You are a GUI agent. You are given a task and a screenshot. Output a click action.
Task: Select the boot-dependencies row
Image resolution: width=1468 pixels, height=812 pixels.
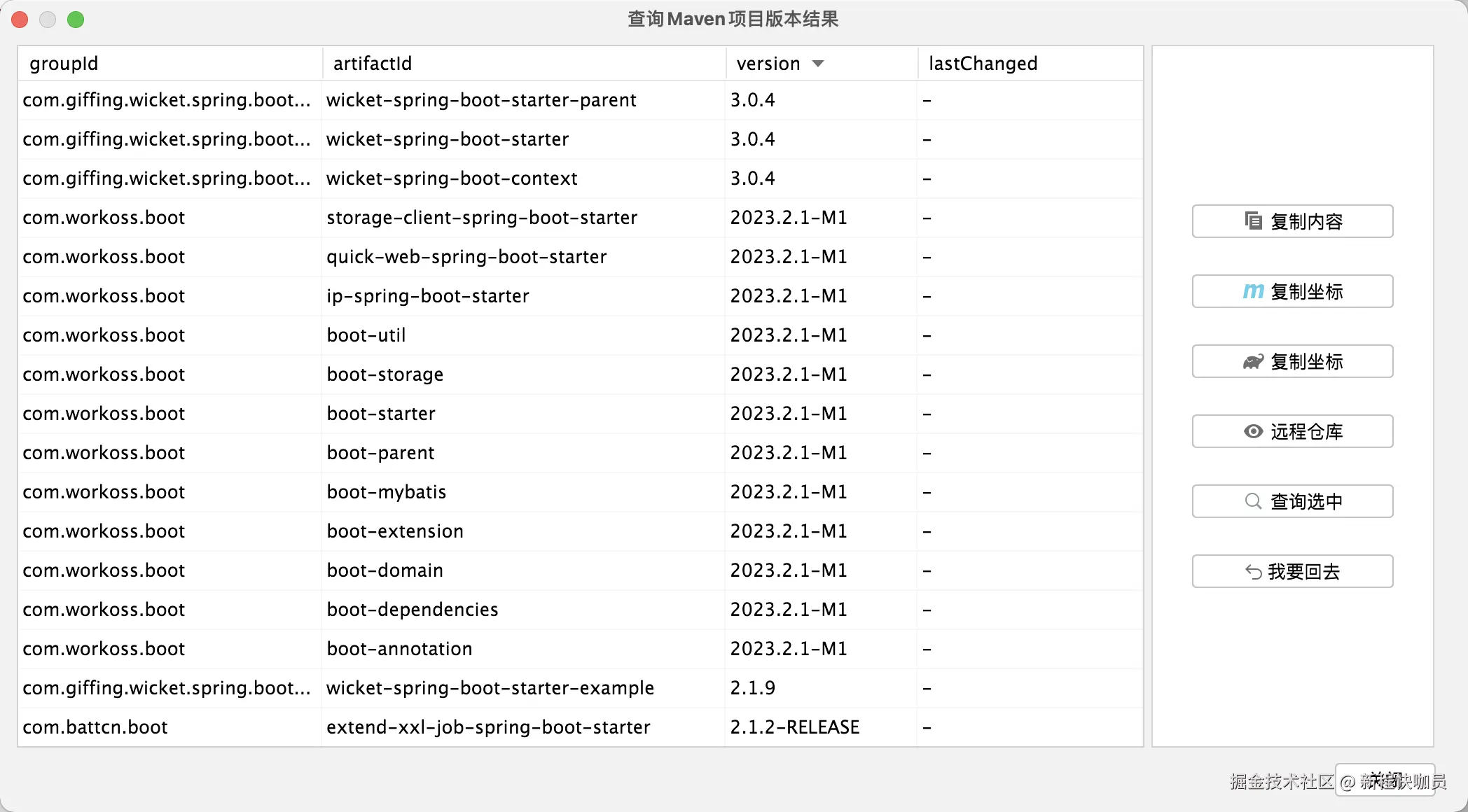coord(412,609)
